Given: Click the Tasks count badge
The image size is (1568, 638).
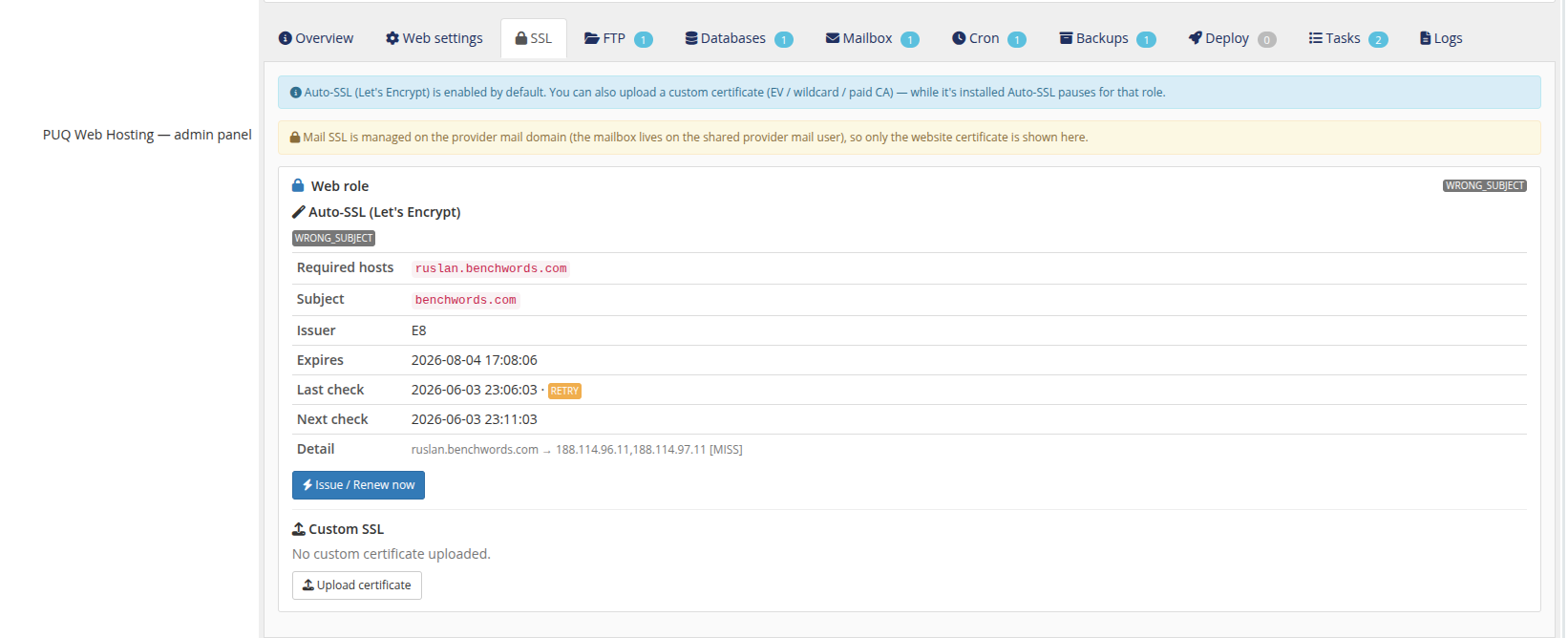Looking at the screenshot, I should (x=1378, y=39).
